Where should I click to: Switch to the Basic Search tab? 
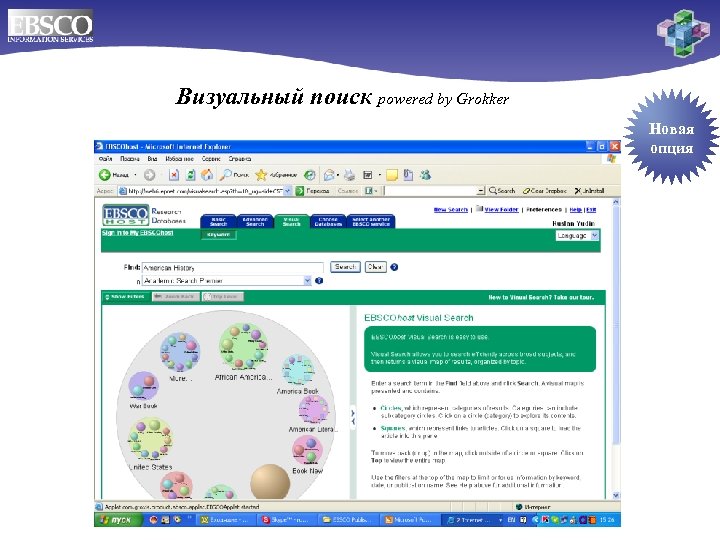[x=219, y=221]
